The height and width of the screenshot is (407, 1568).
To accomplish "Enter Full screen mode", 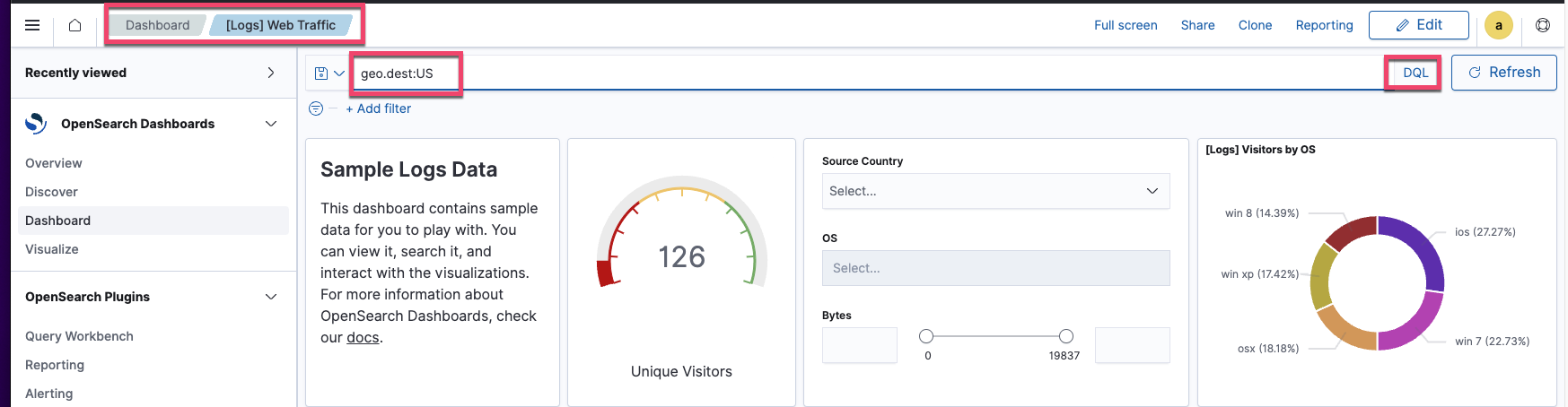I will point(1126,25).
